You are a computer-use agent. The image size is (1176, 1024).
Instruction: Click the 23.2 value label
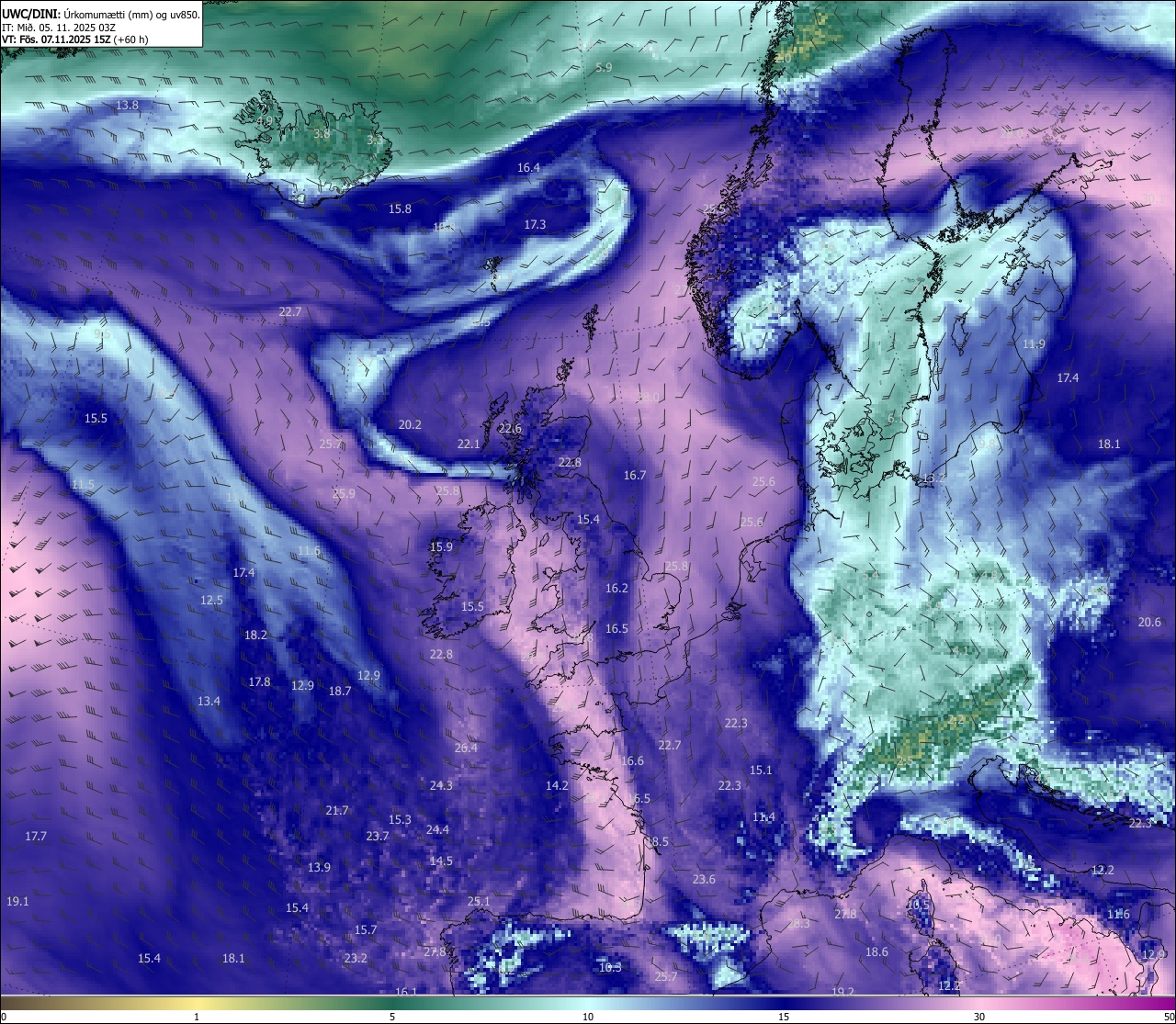pos(356,959)
